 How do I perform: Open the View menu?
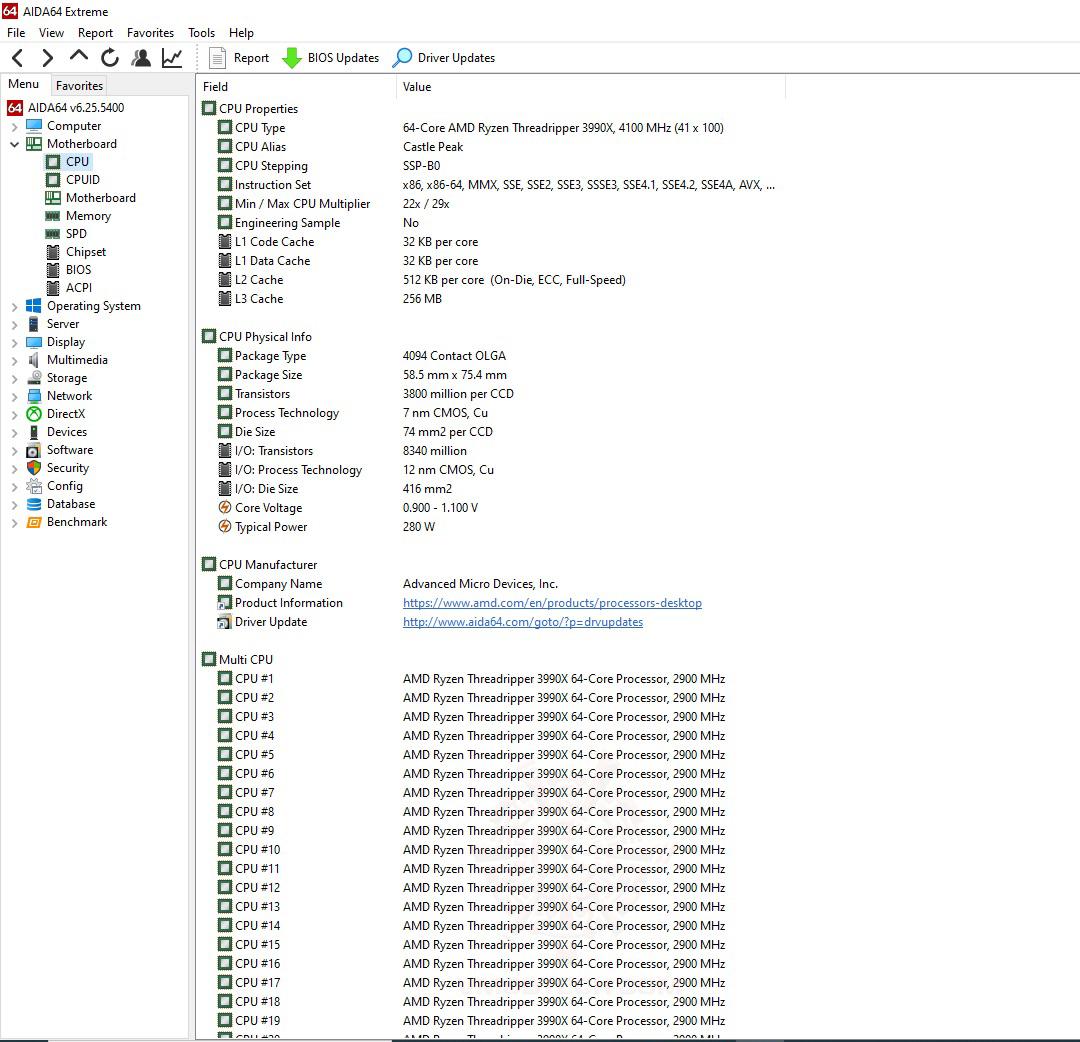[x=51, y=32]
